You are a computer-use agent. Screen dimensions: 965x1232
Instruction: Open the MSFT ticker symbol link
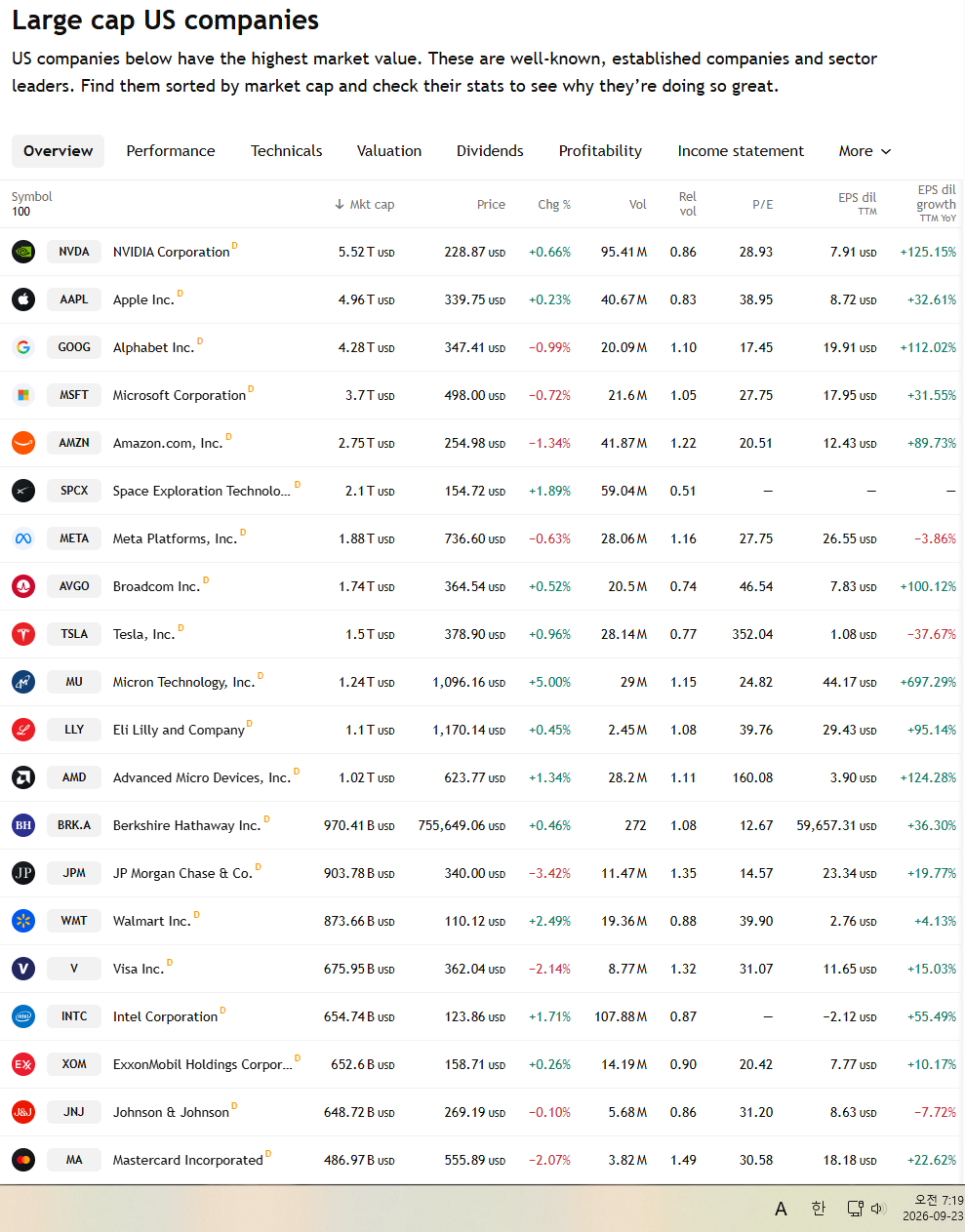[x=74, y=395]
